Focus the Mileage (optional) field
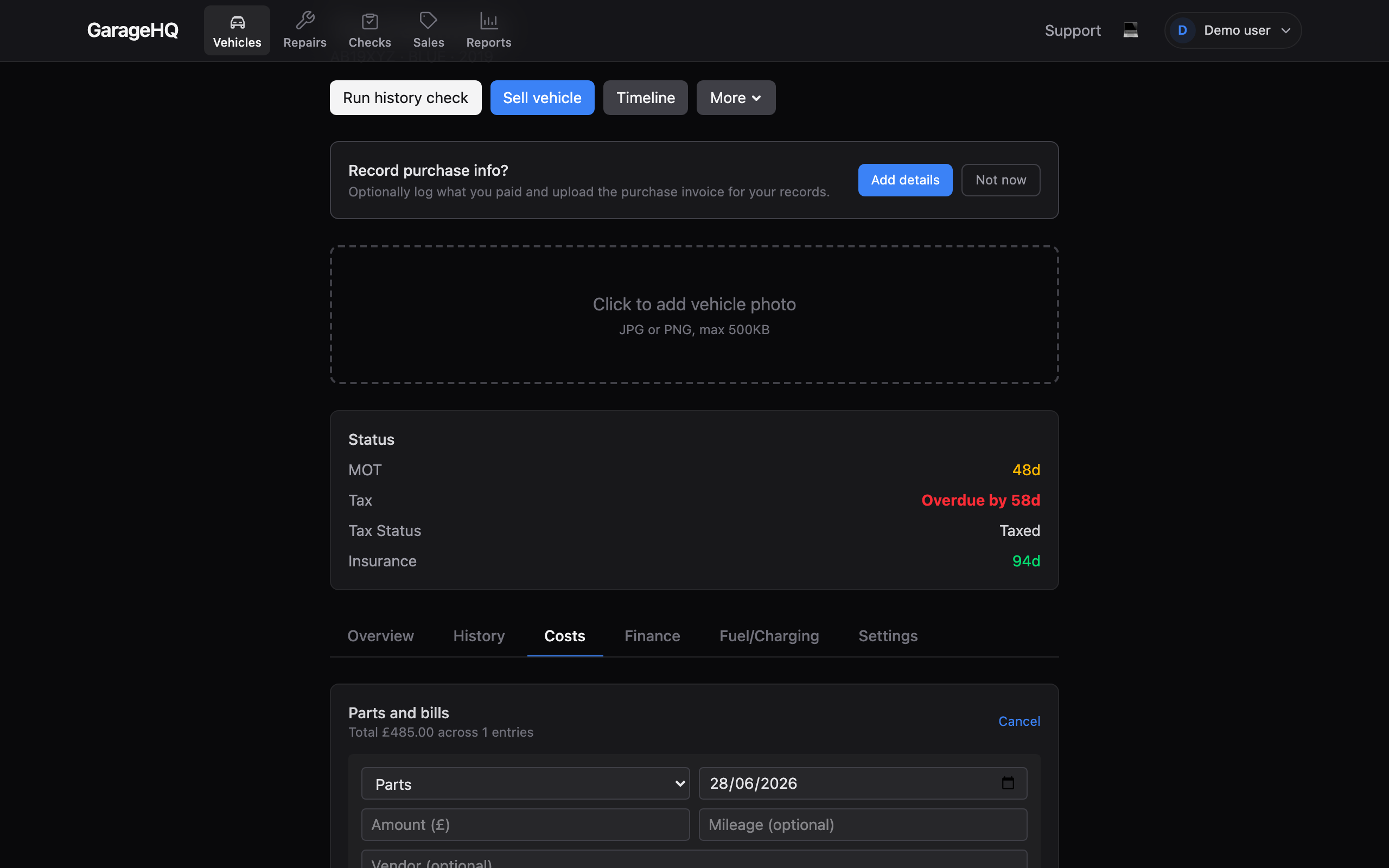 (x=863, y=825)
